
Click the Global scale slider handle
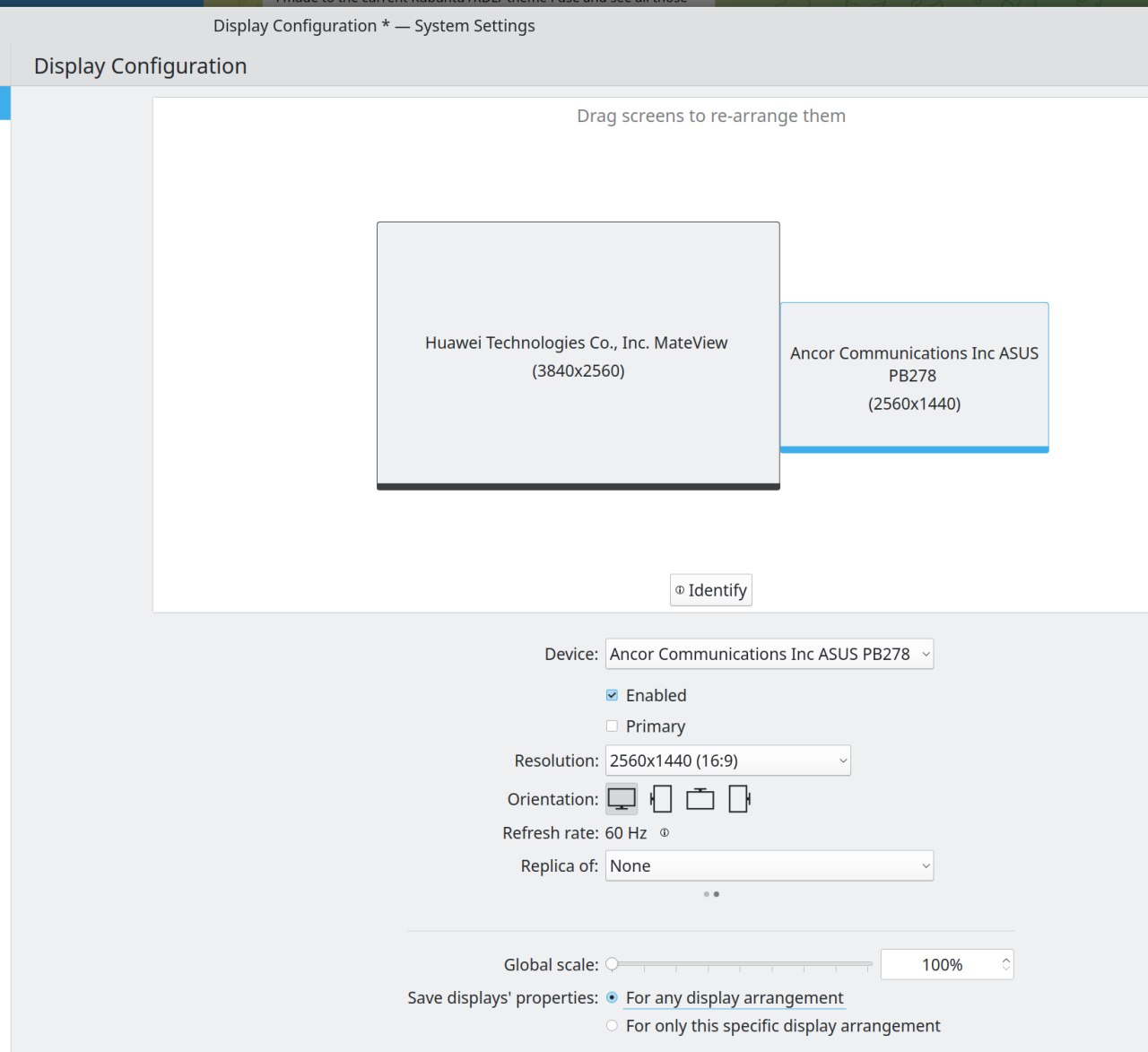point(612,964)
